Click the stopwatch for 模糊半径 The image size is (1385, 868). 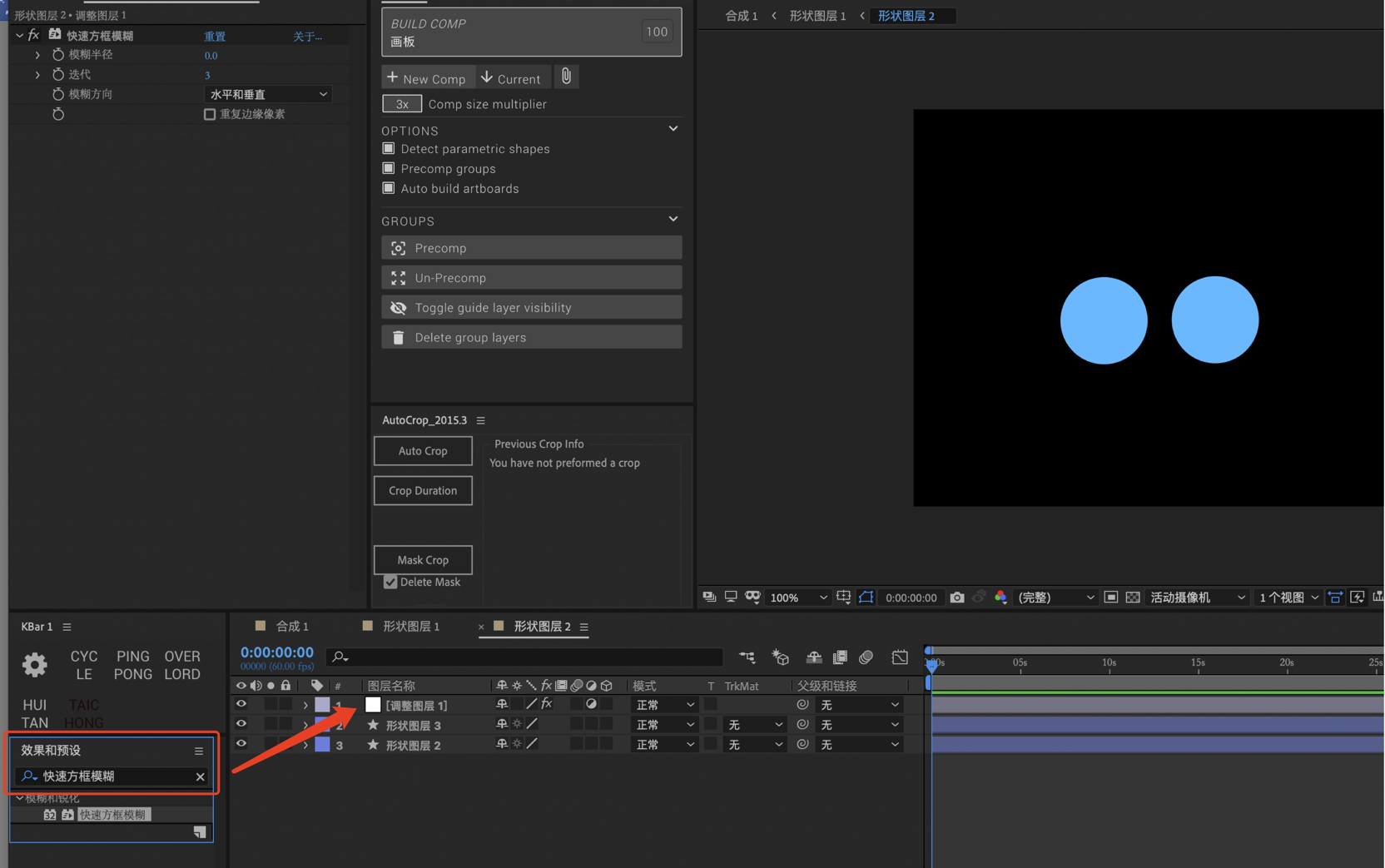coord(58,54)
